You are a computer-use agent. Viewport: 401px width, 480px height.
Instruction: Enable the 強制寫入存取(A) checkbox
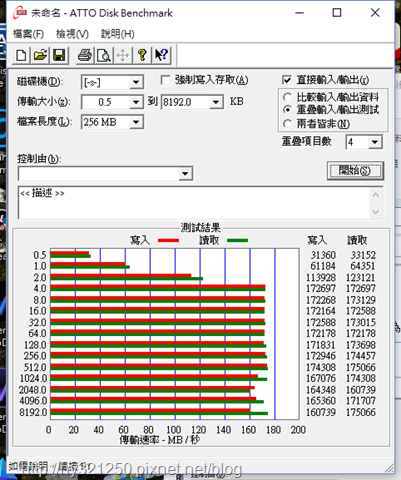tap(165, 80)
